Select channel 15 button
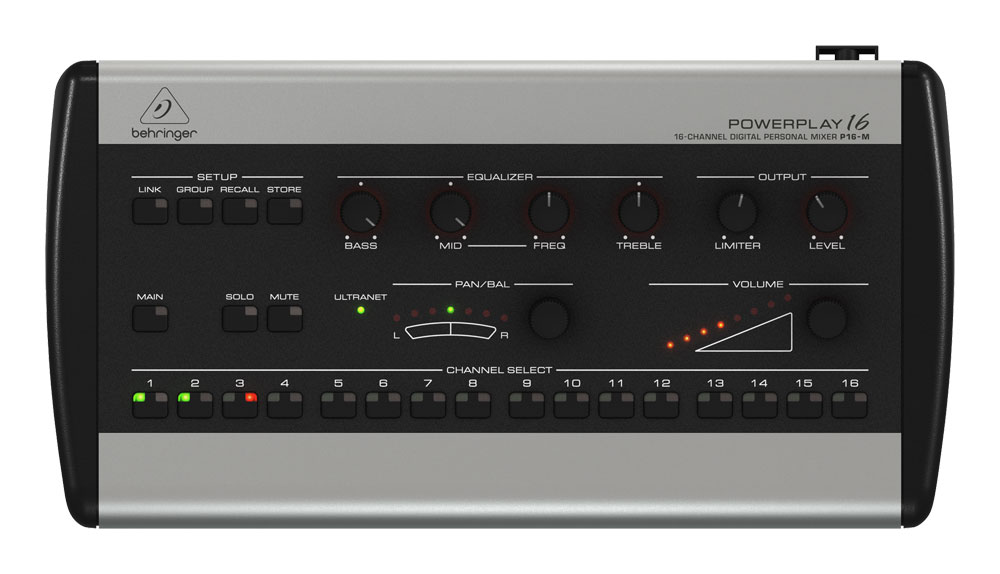1000x574 pixels. (804, 405)
